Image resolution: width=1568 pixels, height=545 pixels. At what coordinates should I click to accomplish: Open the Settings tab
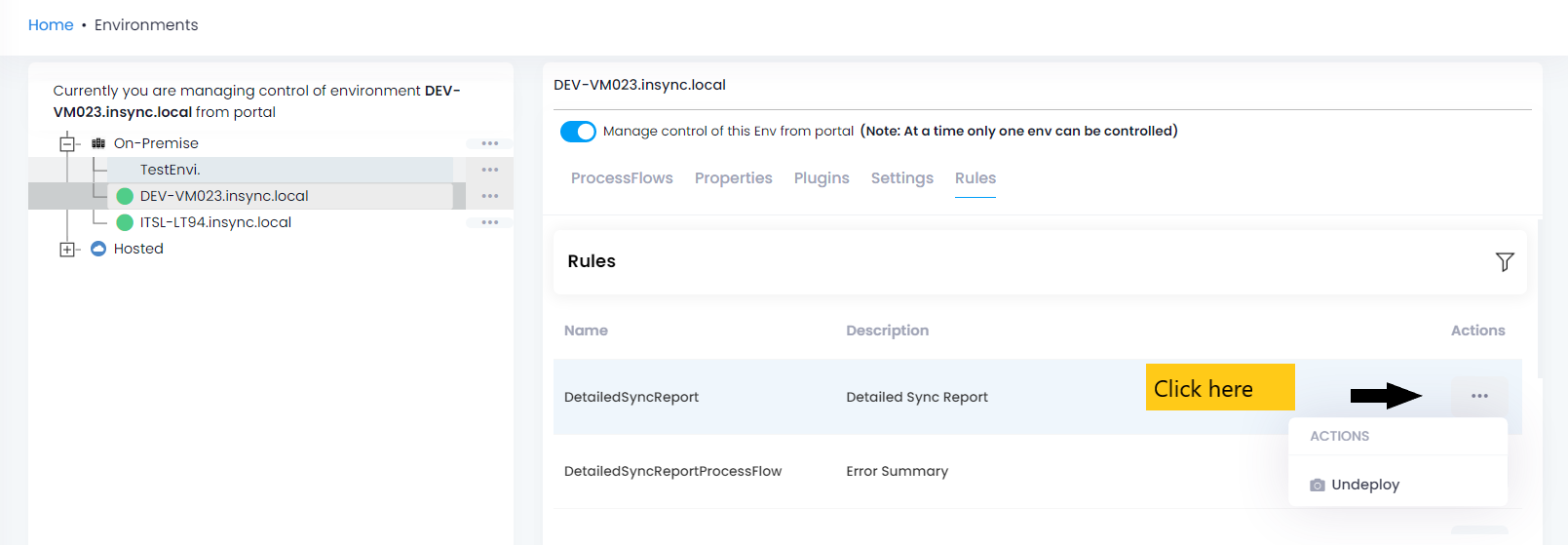[x=901, y=178]
